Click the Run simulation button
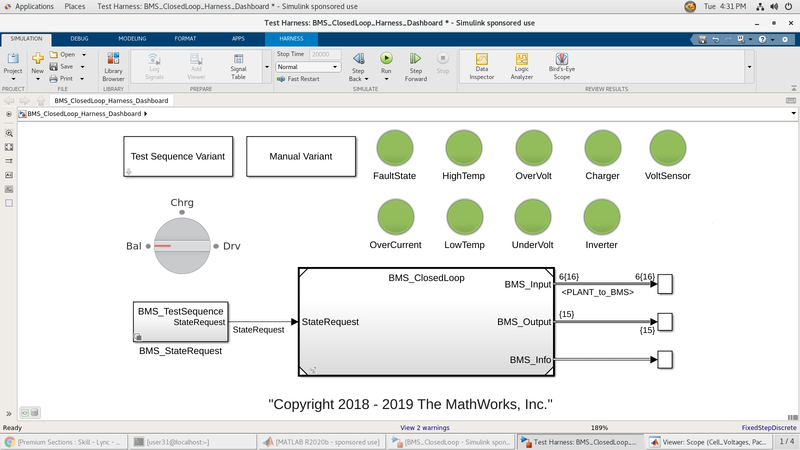Viewport: 800px width, 450px height. 386,61
